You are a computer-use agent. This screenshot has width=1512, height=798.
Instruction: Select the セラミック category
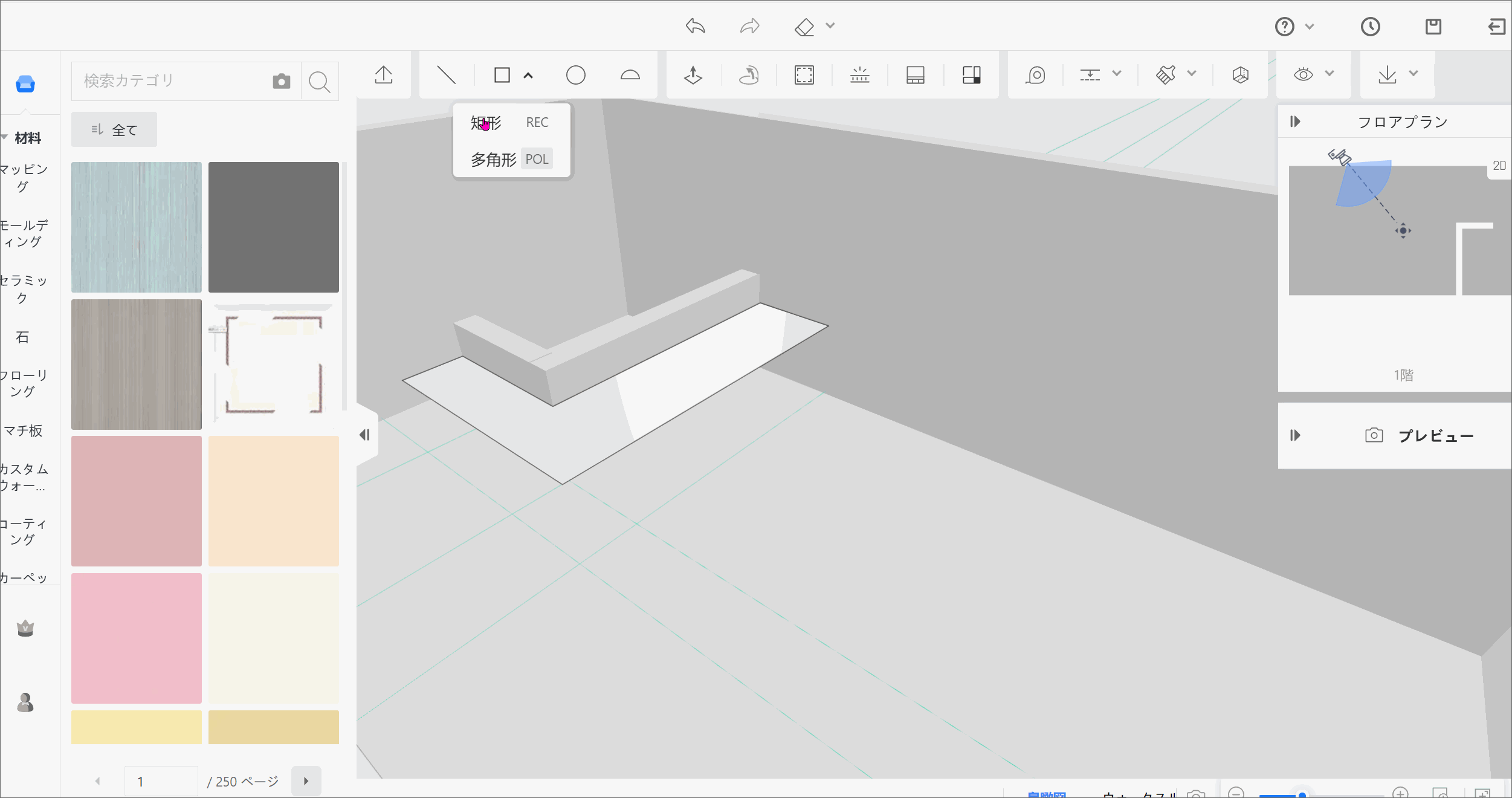click(24, 289)
